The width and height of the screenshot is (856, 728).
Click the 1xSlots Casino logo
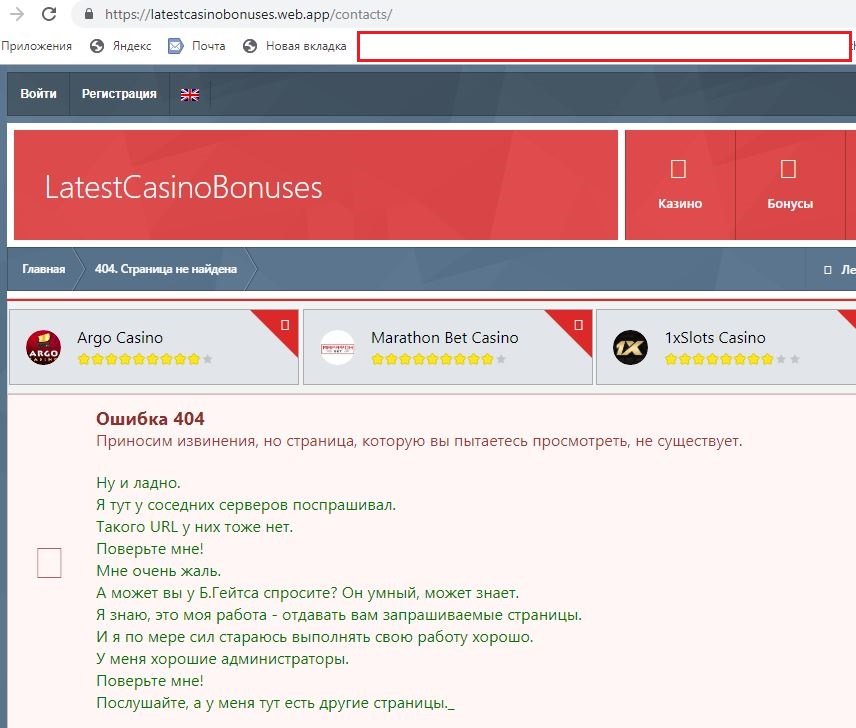[630, 347]
